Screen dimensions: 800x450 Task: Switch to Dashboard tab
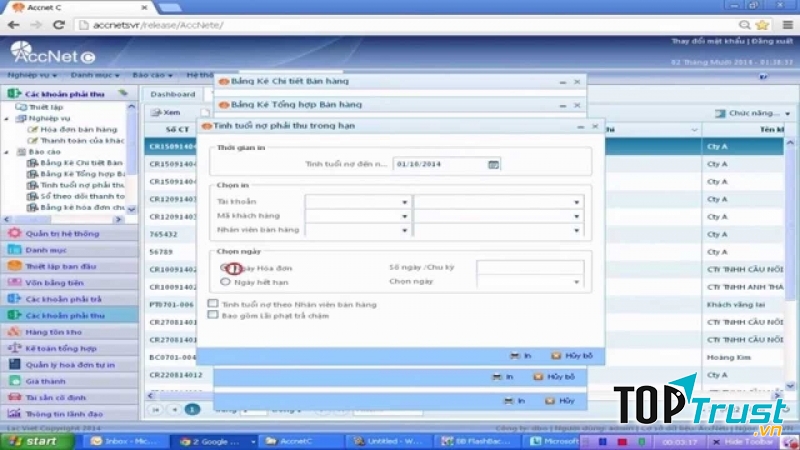click(173, 94)
